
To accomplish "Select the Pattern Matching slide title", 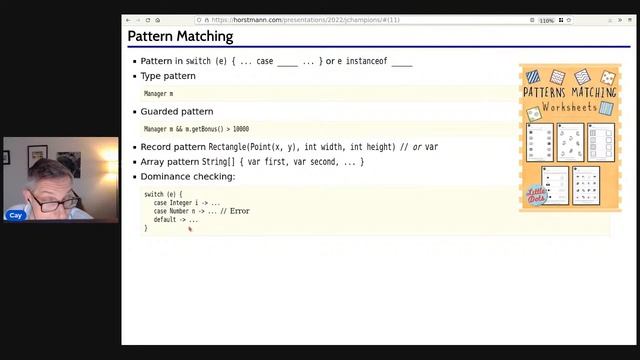I will click(180, 36).
